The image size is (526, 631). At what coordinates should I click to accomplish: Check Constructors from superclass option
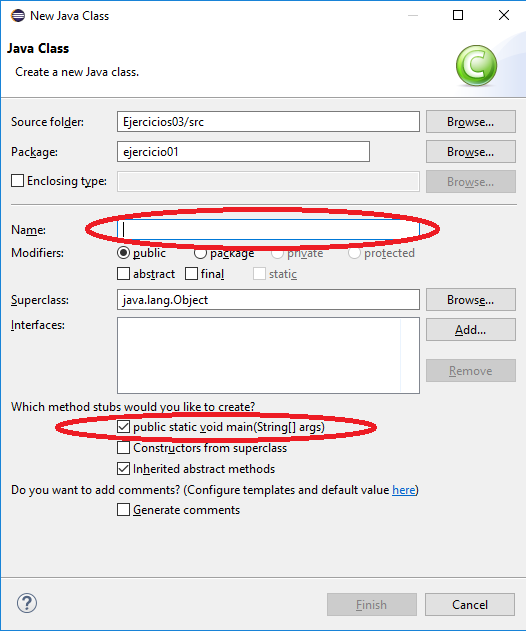click(124, 447)
